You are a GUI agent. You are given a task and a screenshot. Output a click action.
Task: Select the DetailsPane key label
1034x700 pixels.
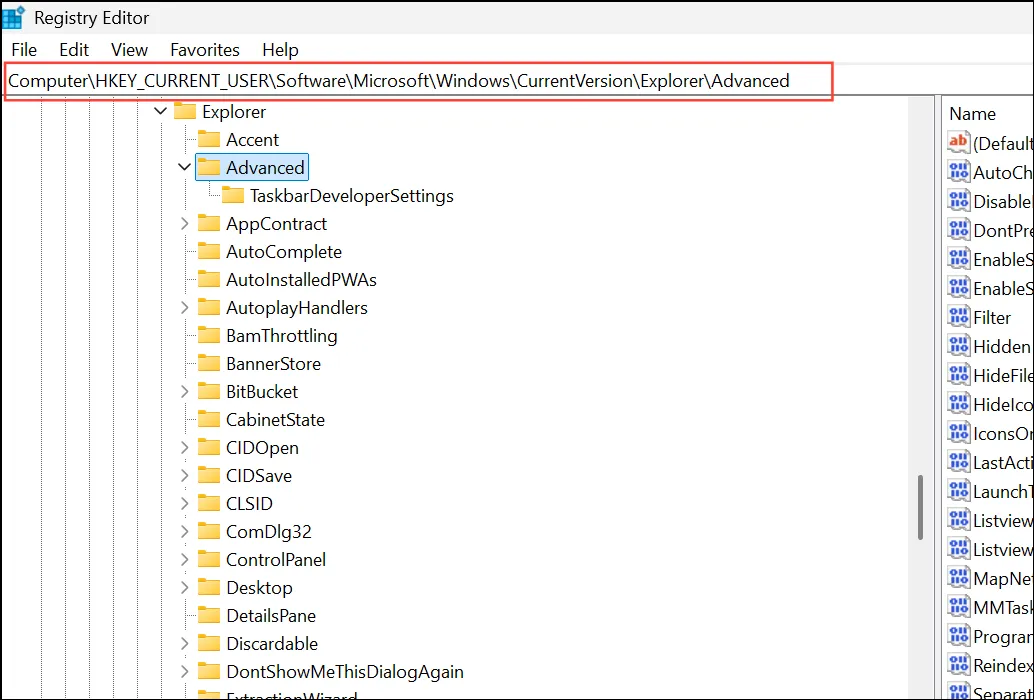271,616
